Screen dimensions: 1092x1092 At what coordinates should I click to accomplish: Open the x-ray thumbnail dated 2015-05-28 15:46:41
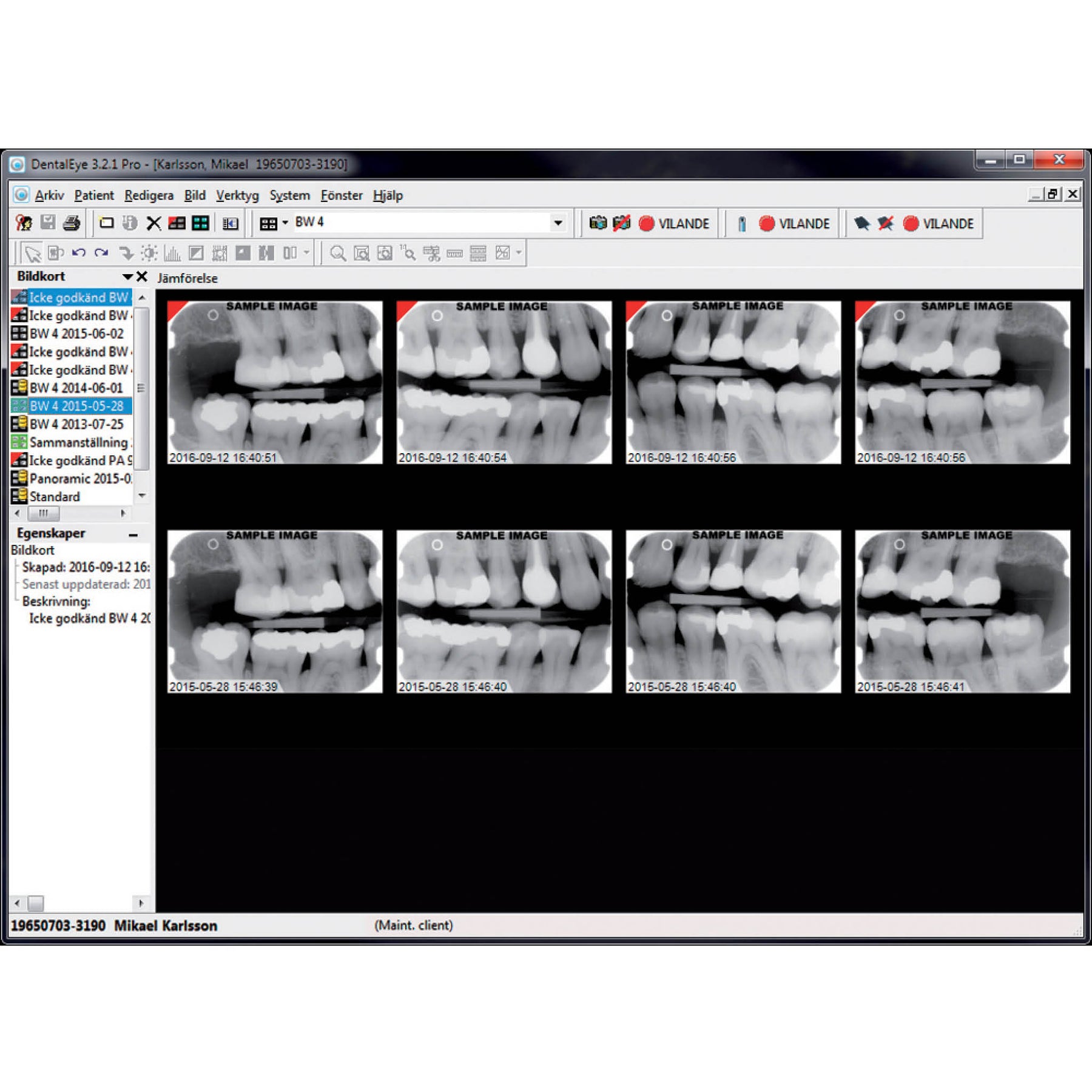click(x=963, y=612)
